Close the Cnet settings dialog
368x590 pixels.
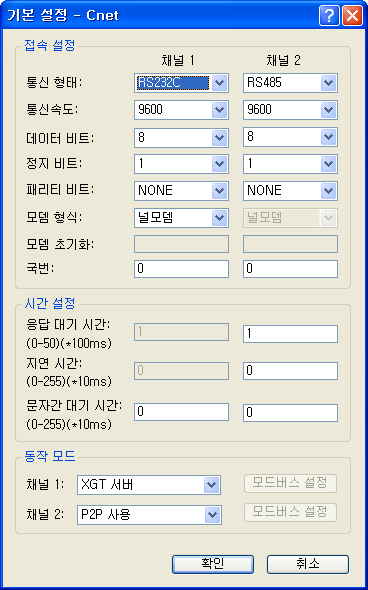(352, 16)
